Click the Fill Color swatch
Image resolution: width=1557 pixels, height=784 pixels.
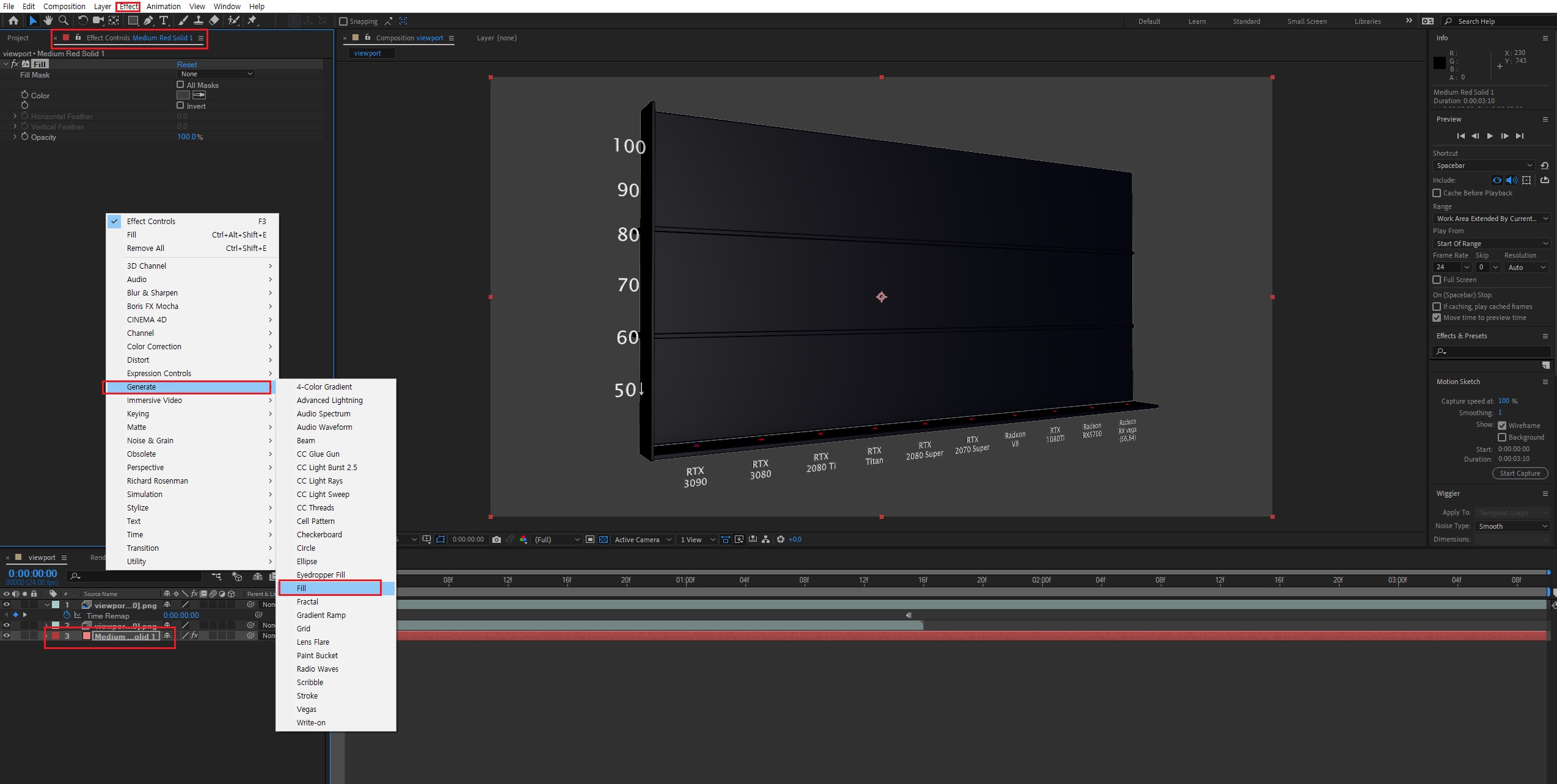pyautogui.click(x=183, y=95)
